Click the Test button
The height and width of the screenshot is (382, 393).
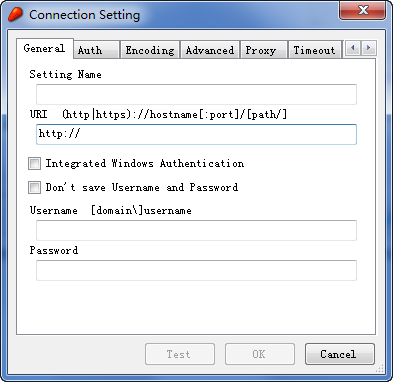[x=180, y=354]
